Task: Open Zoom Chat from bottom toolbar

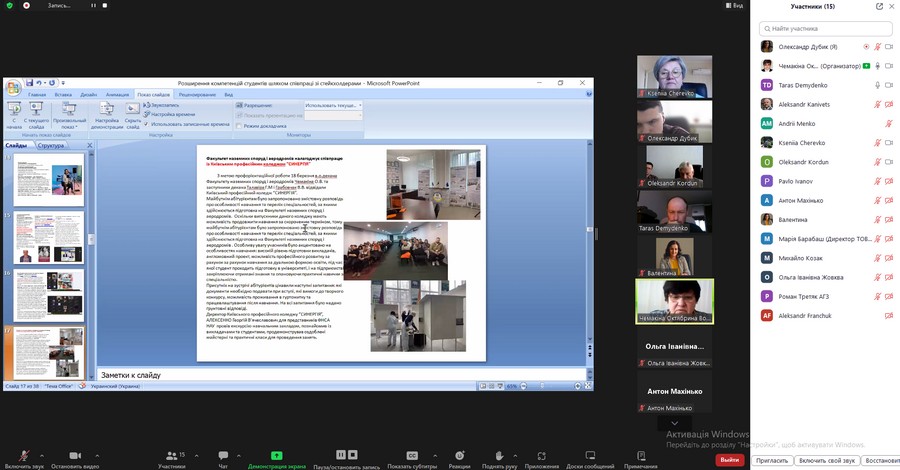Action: click(x=223, y=456)
